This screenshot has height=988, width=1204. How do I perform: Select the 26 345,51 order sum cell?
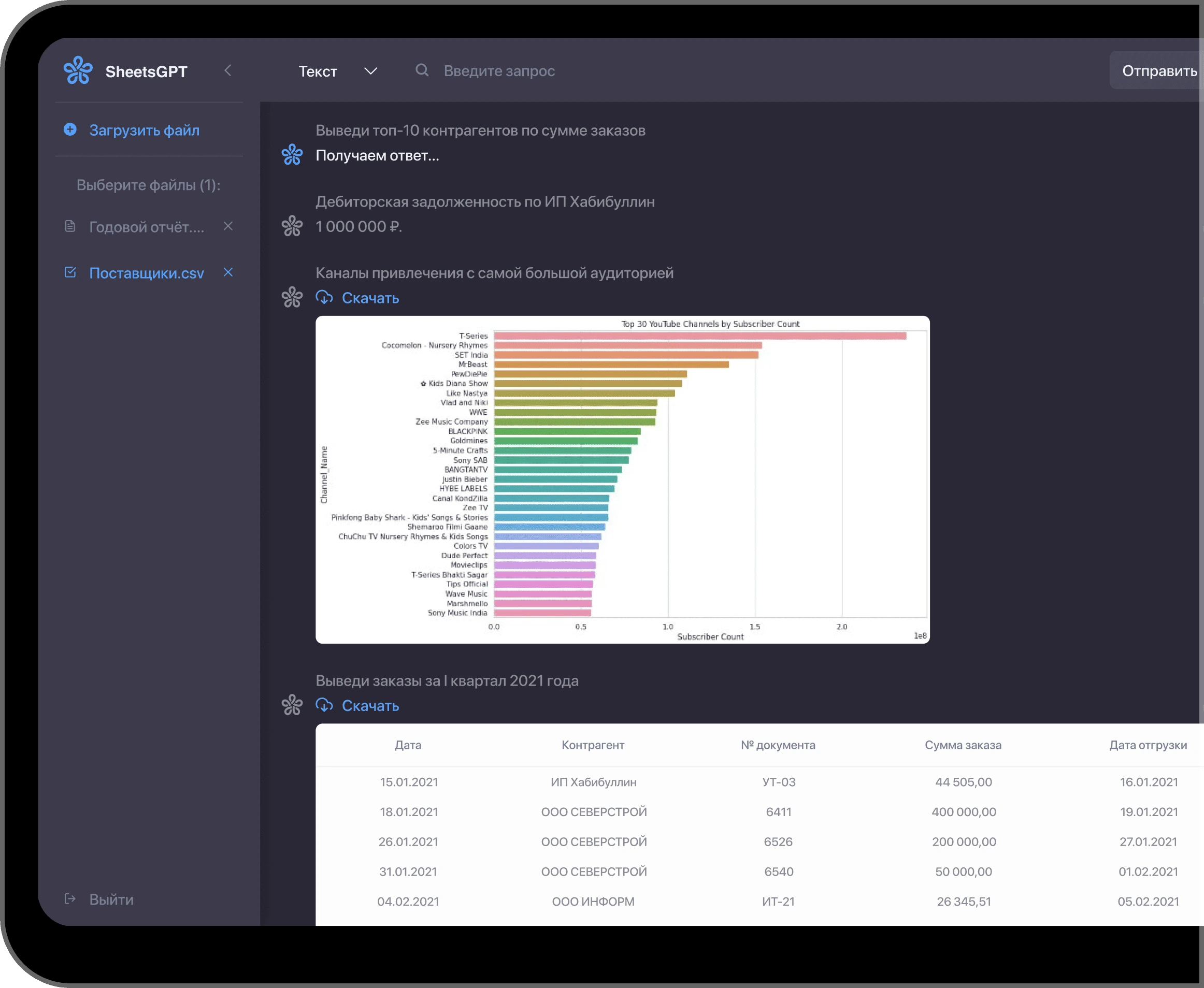coord(964,902)
